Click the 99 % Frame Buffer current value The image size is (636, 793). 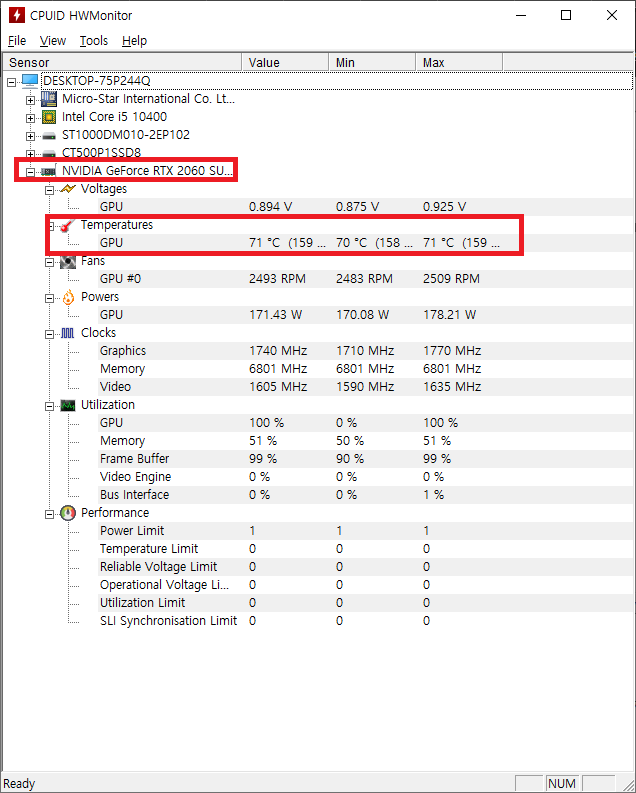pos(263,459)
